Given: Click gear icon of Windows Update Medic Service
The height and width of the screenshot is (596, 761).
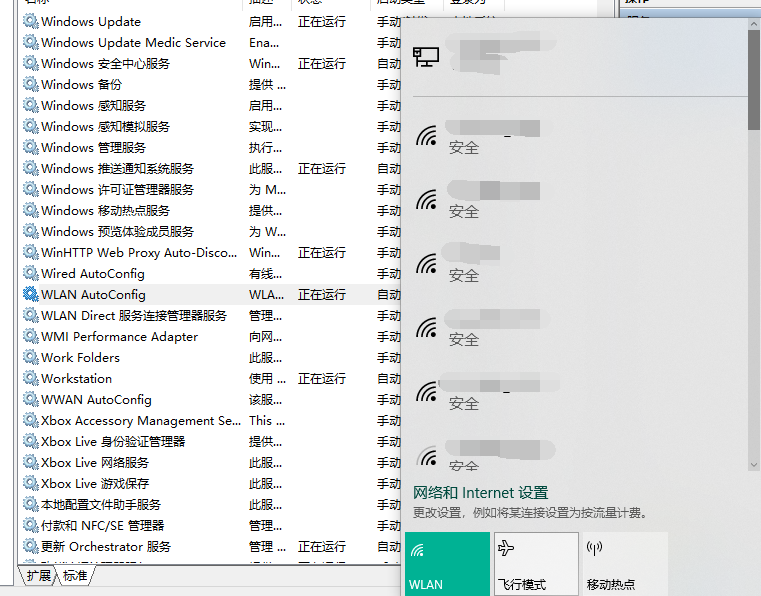Looking at the screenshot, I should (x=31, y=42).
